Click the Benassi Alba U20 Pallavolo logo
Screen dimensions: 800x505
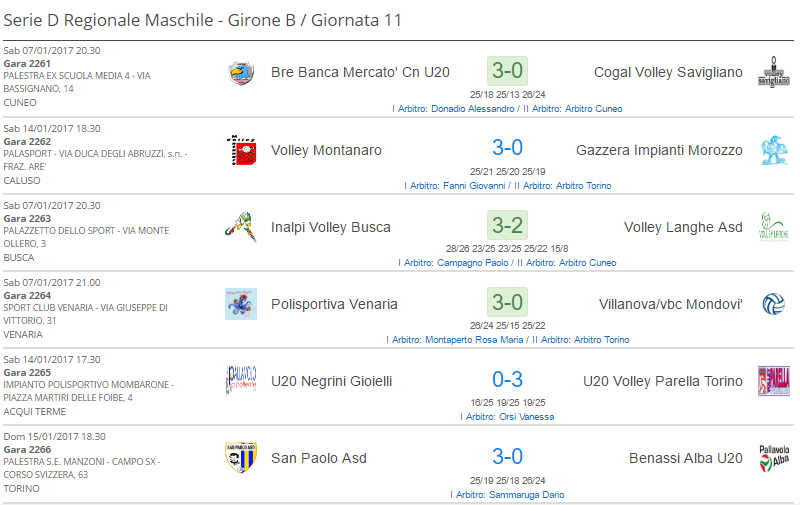click(x=773, y=458)
